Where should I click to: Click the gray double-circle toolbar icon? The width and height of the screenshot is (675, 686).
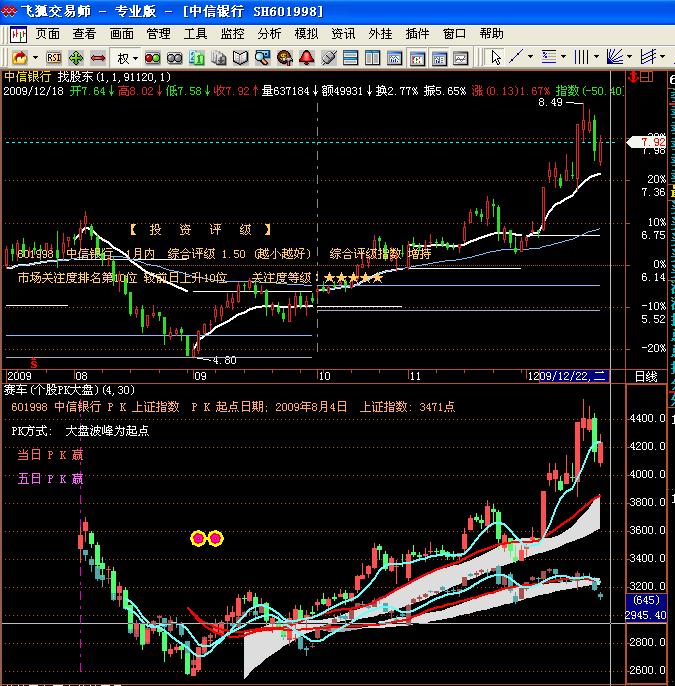click(x=175, y=58)
